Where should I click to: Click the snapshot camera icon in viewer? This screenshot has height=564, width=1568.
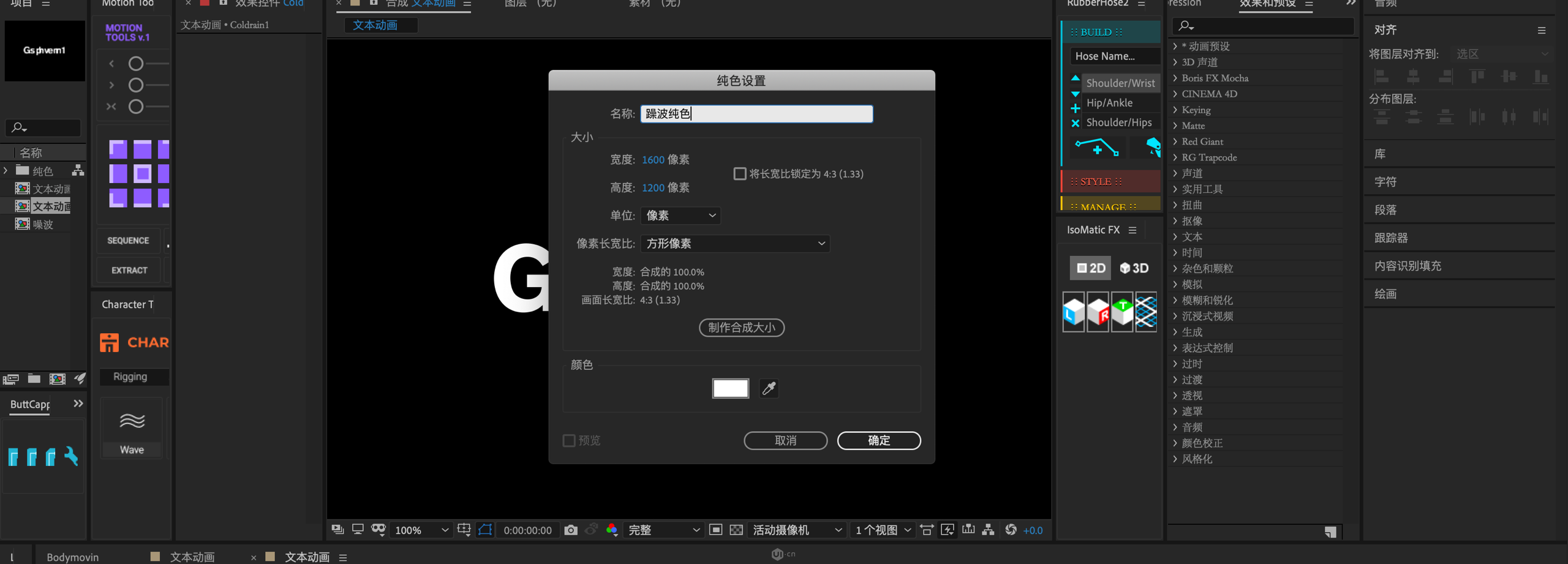coord(571,530)
